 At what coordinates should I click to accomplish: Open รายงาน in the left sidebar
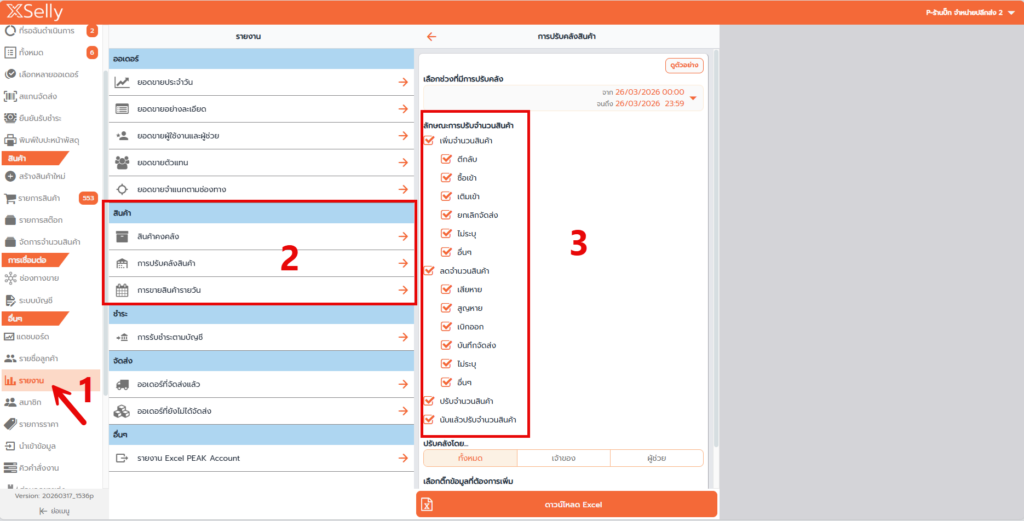(32, 380)
